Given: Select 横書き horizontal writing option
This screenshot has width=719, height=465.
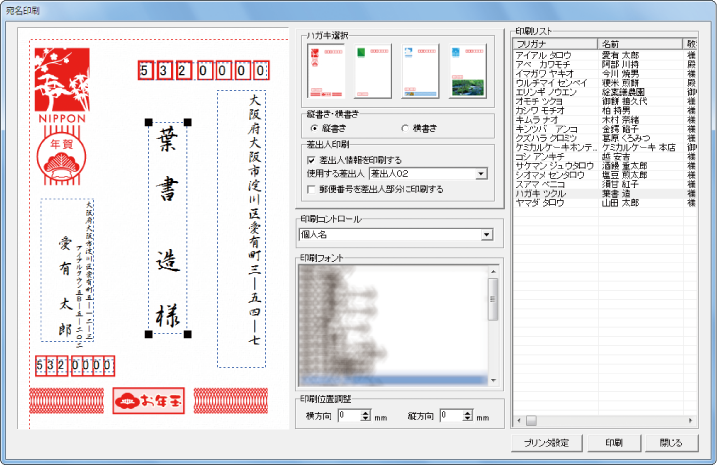Looking at the screenshot, I should click(x=405, y=128).
